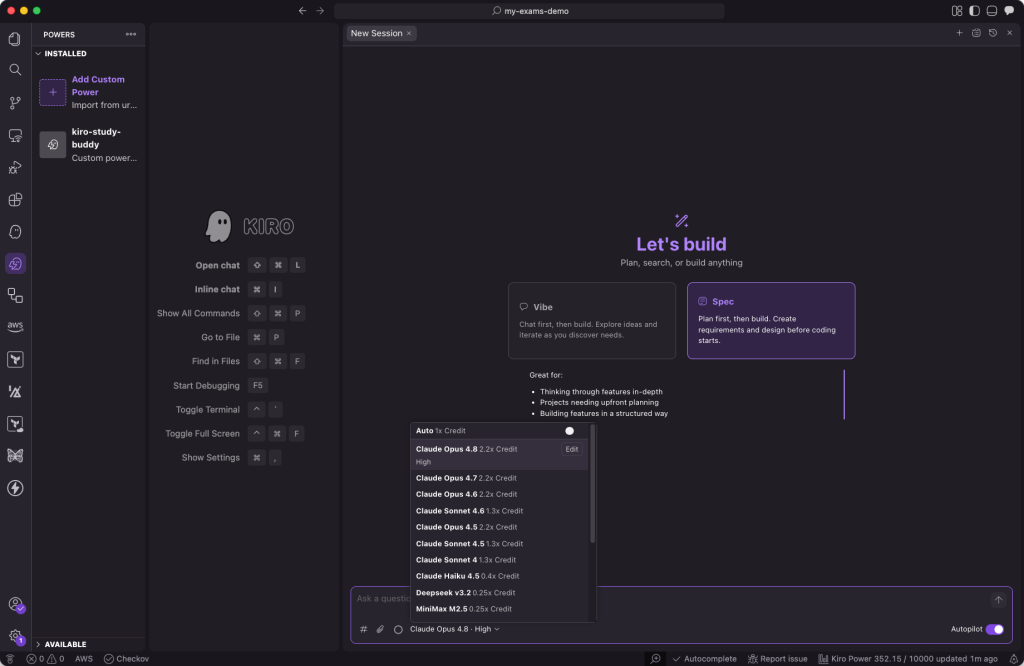Click the circle icon beside model selector
The image size is (1024, 666).
click(x=398, y=629)
